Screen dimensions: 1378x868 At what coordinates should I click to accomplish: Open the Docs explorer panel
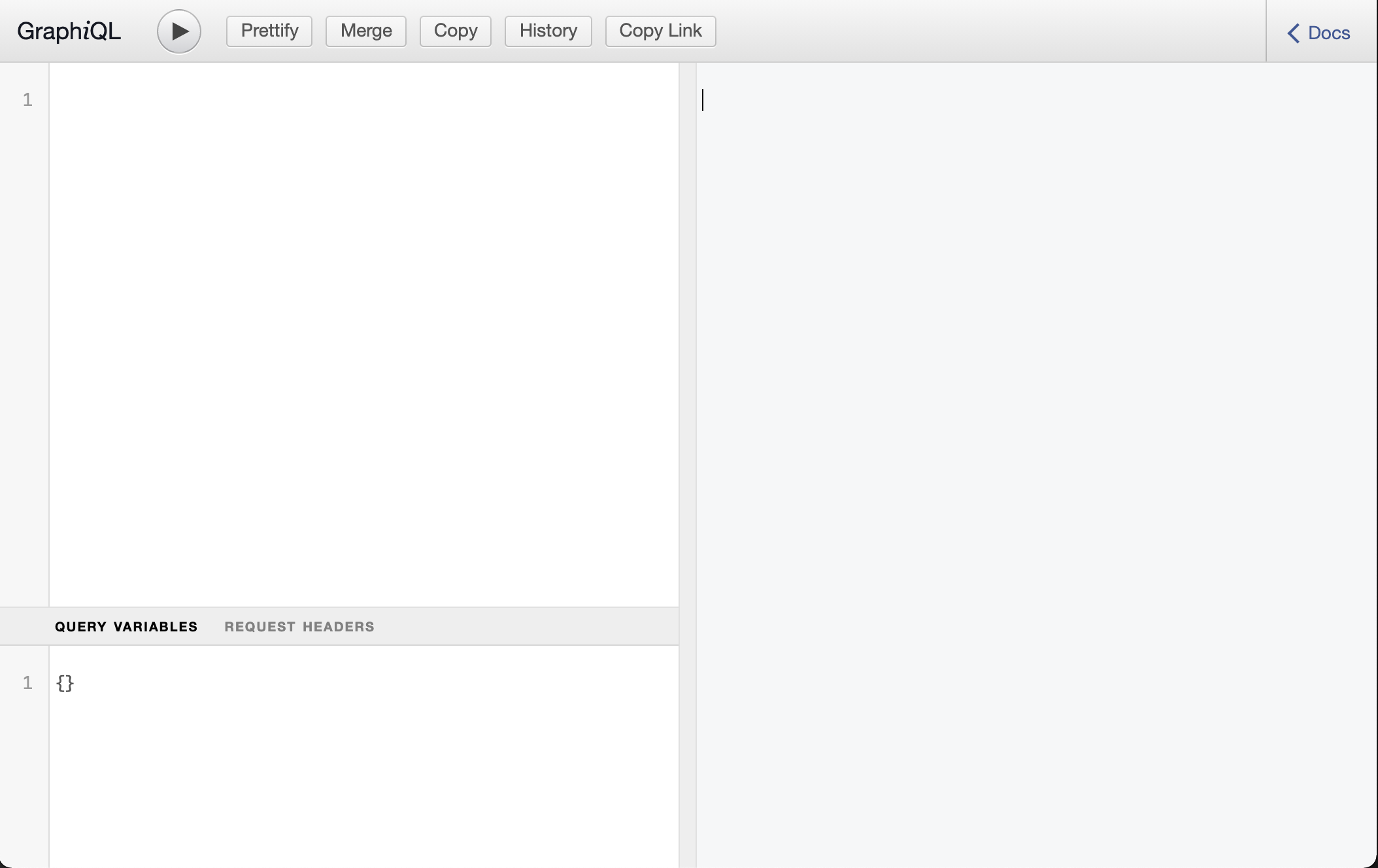coord(1328,33)
